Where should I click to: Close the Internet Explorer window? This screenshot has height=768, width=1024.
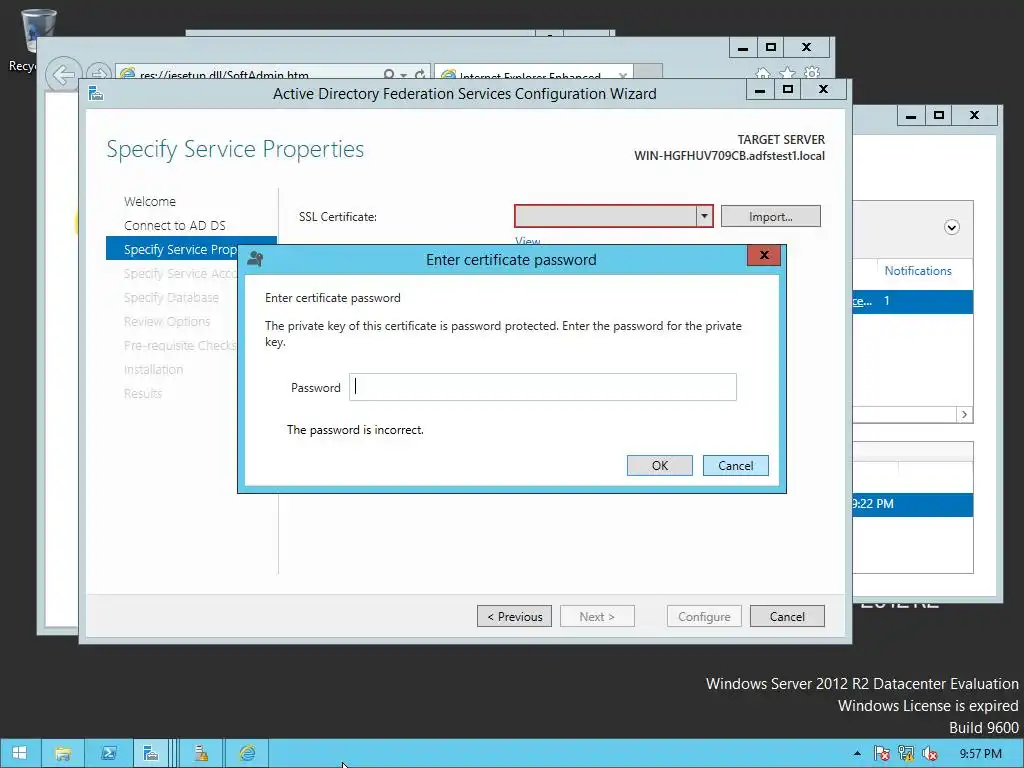[807, 48]
